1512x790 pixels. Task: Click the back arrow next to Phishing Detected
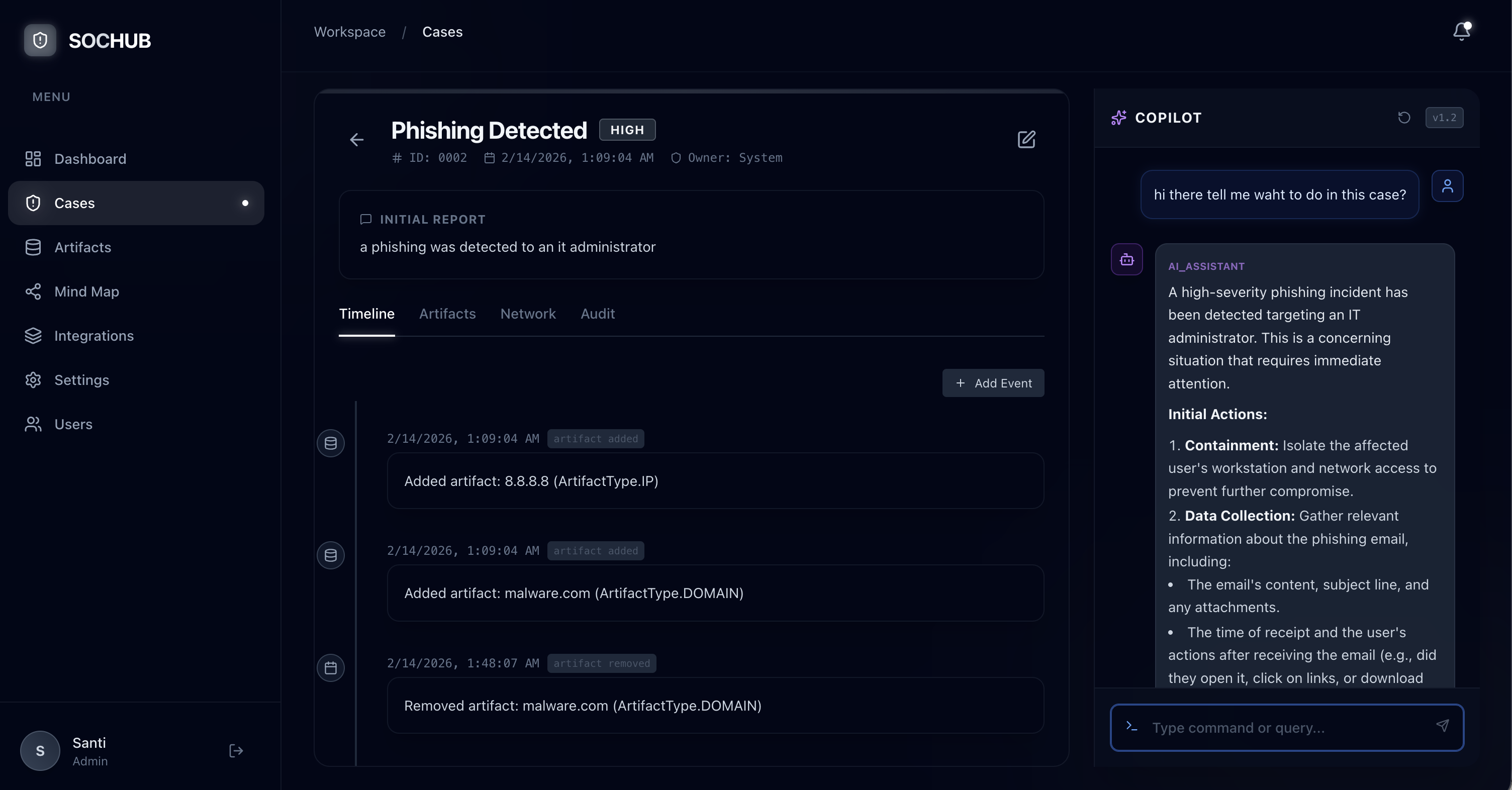pos(357,140)
